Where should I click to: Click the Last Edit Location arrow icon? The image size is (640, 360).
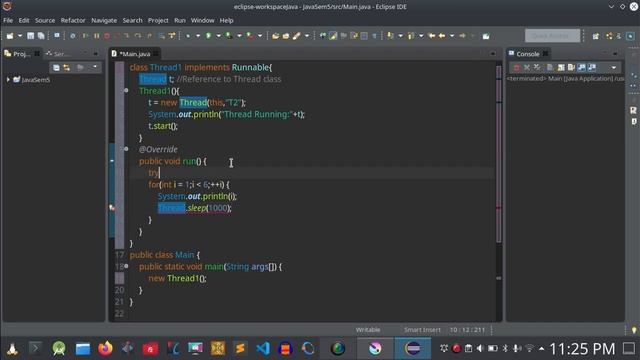pyautogui.click(x=431, y=36)
